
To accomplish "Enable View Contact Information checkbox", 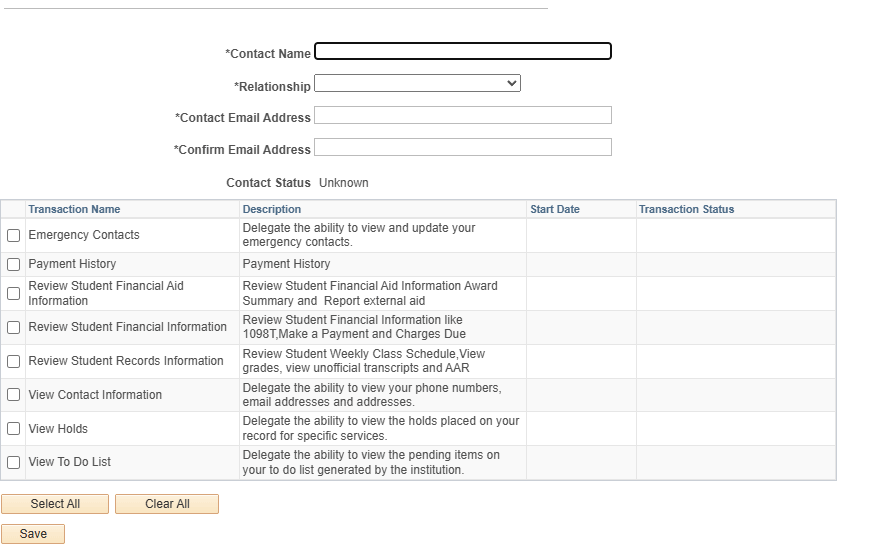I will click(14, 395).
